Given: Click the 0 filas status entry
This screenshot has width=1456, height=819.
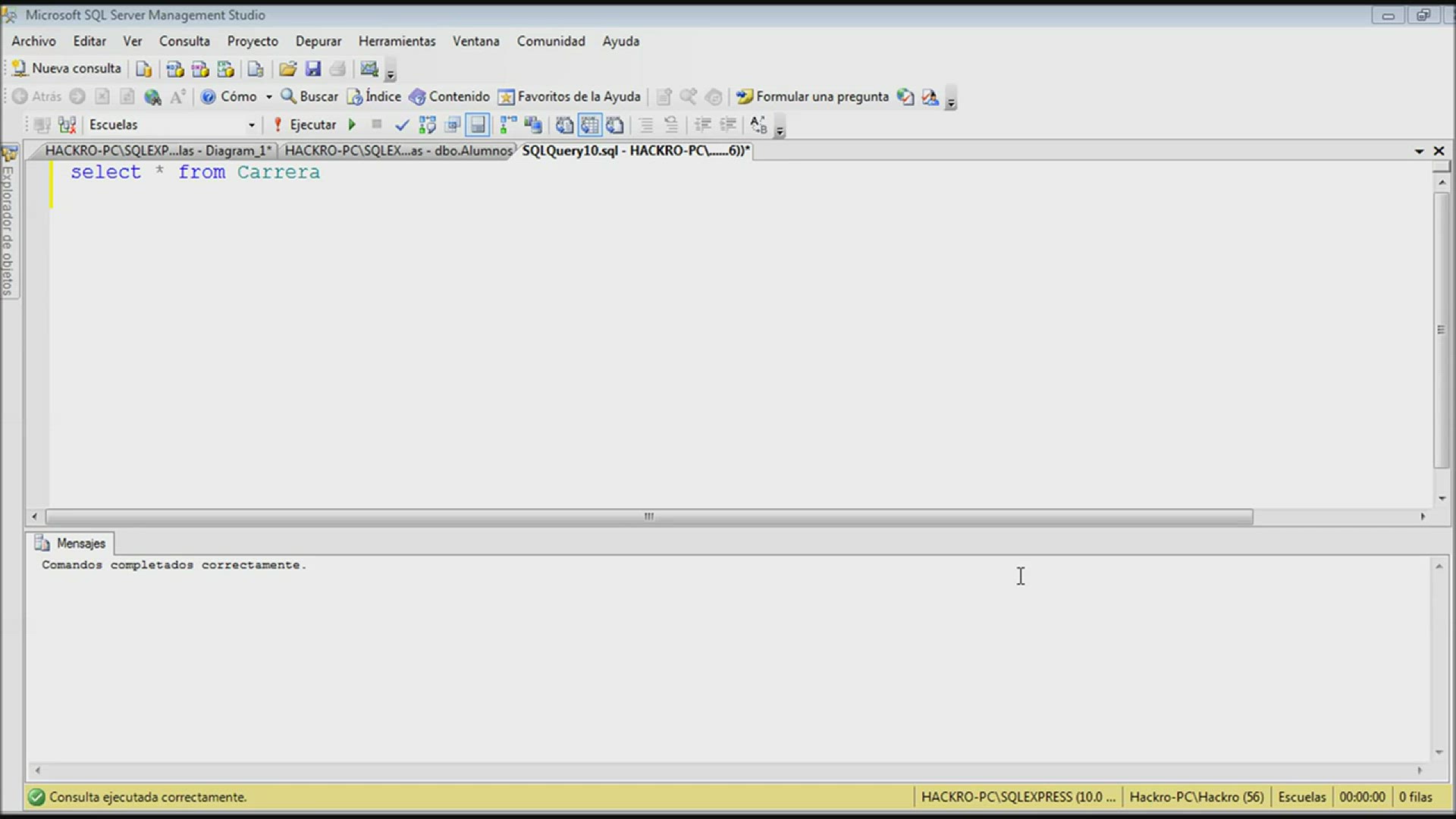Looking at the screenshot, I should tap(1415, 798).
